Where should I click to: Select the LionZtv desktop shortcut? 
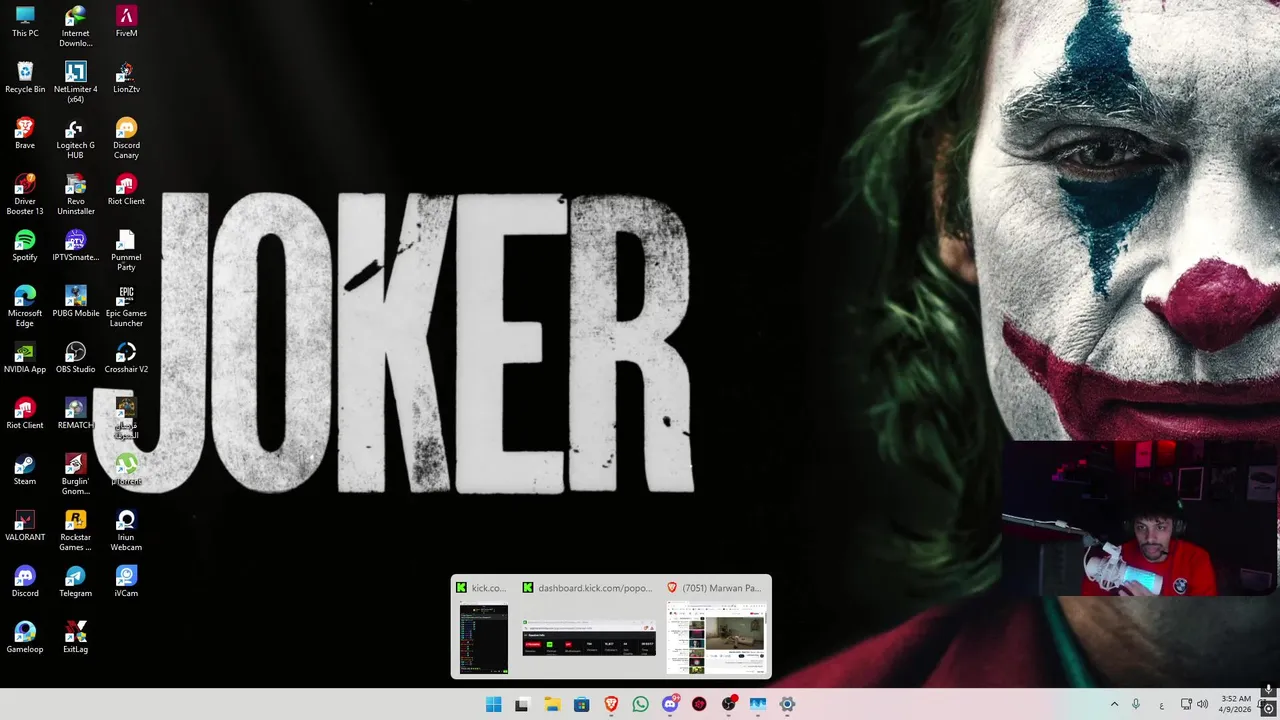[x=126, y=78]
